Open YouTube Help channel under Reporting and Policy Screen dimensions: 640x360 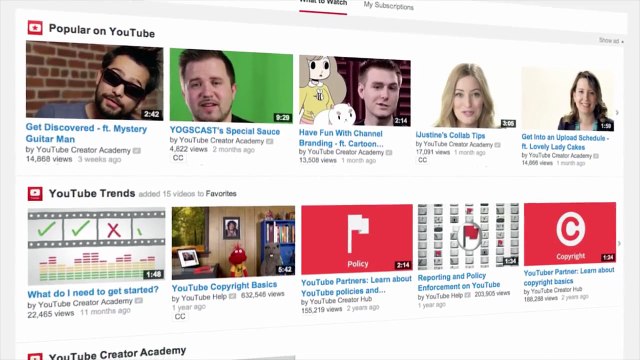444,296
